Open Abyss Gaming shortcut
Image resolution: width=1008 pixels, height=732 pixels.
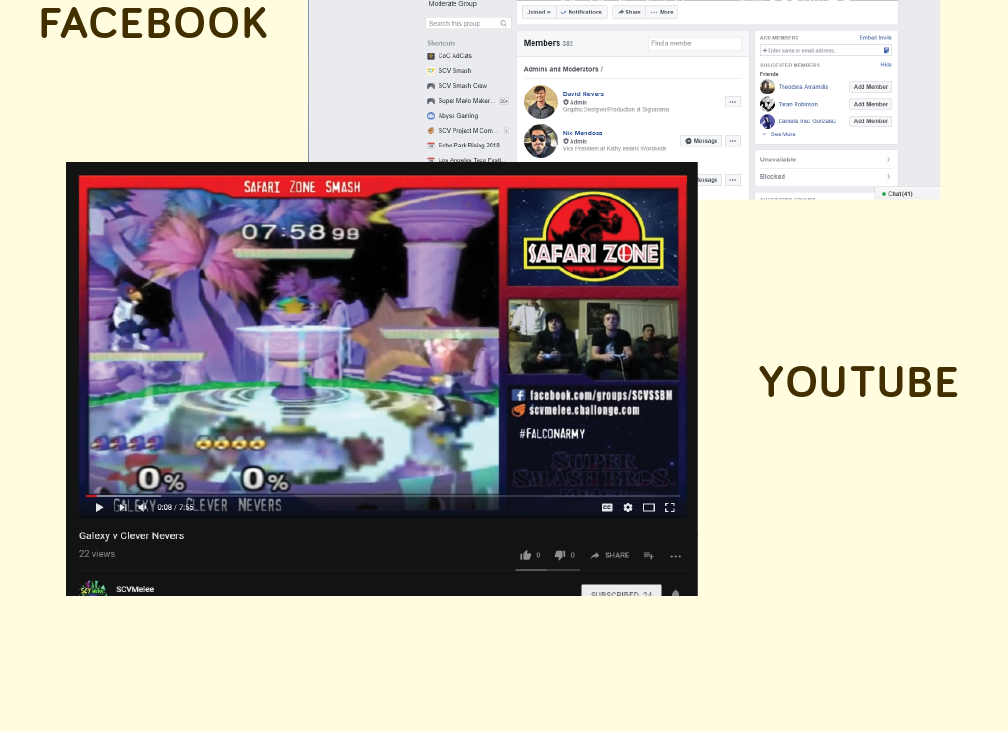(453, 116)
